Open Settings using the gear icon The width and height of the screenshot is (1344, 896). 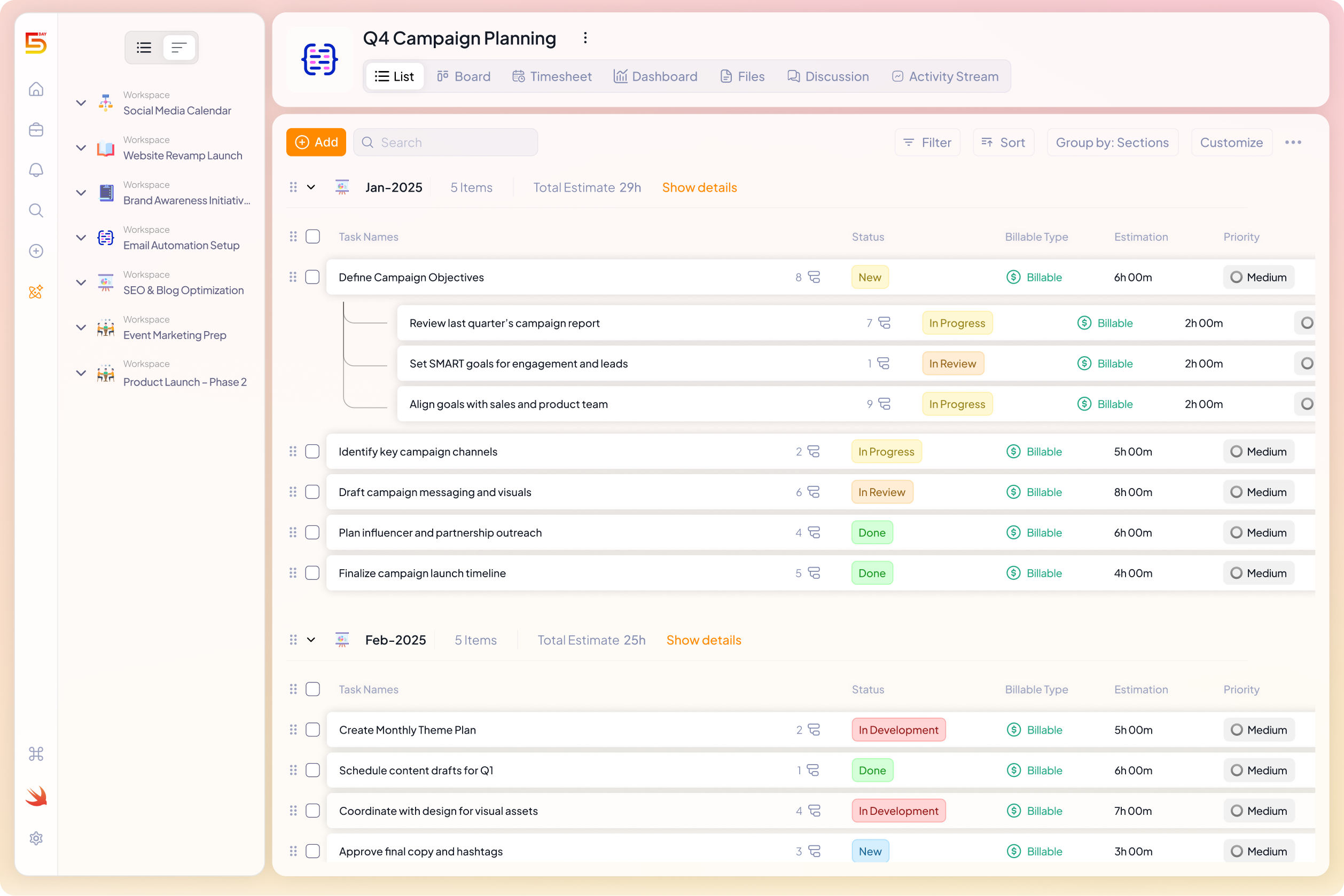pyautogui.click(x=36, y=838)
